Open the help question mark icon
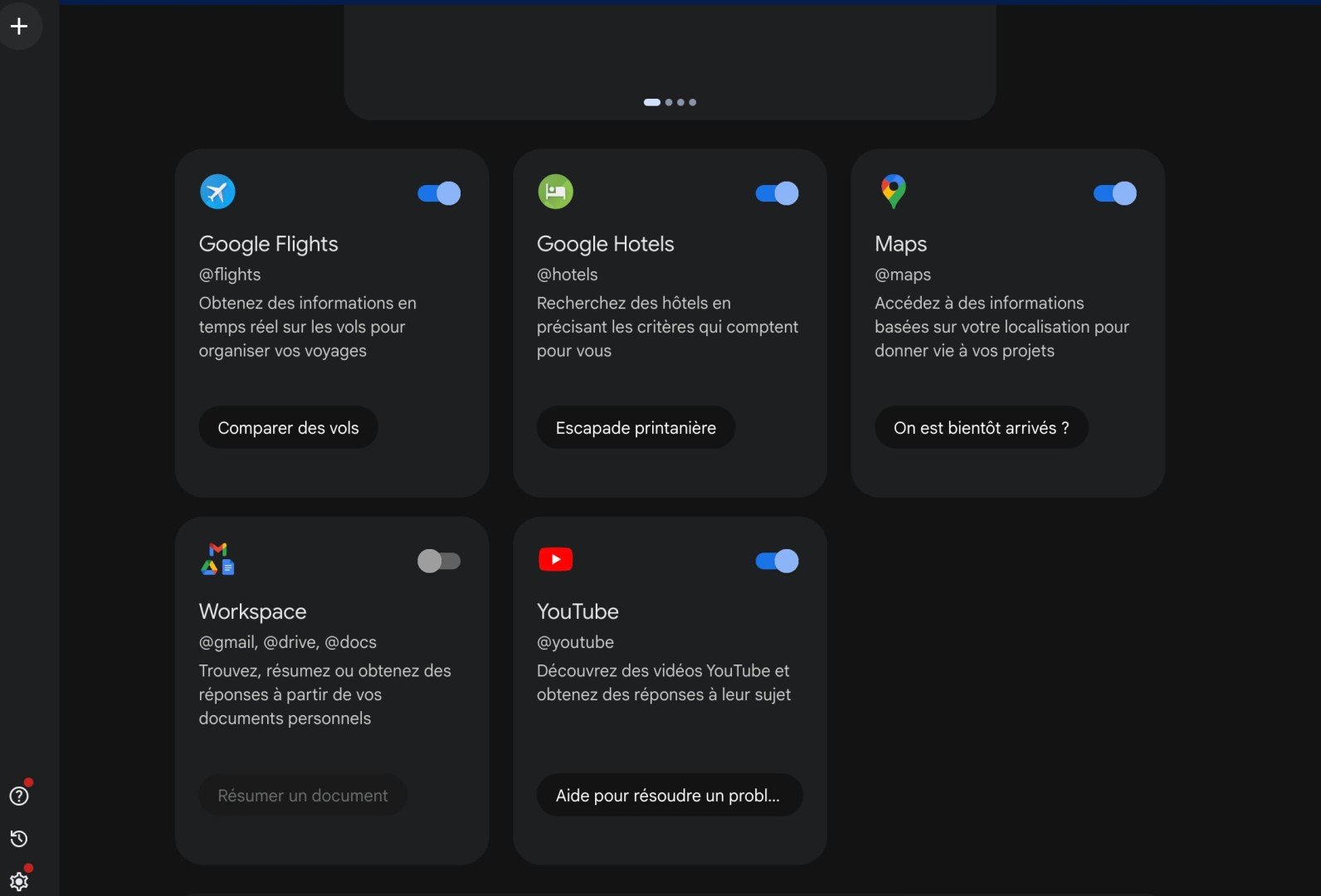Screen dimensions: 1321x896 19,796
